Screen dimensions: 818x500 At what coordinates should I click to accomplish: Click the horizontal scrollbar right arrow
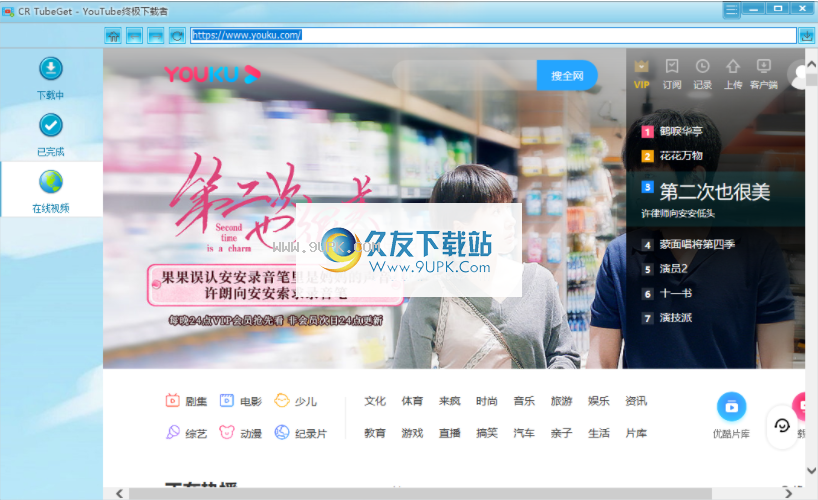[788, 494]
